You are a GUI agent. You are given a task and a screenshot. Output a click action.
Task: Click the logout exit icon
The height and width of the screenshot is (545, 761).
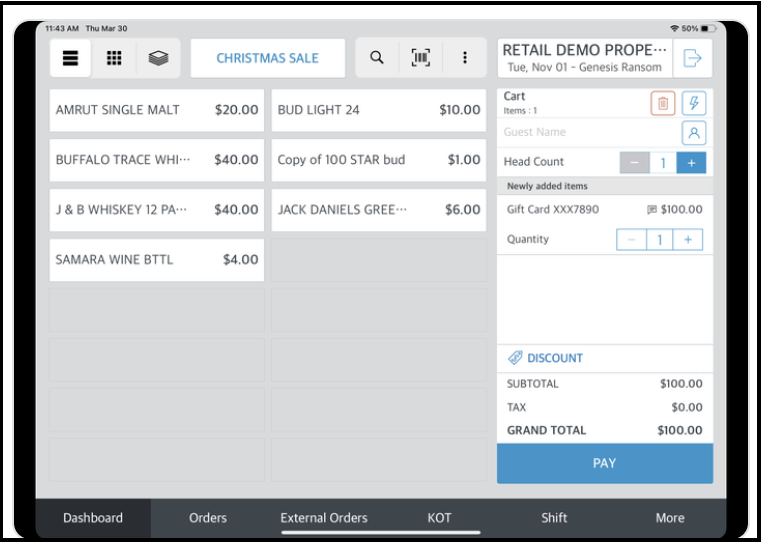coord(692,59)
